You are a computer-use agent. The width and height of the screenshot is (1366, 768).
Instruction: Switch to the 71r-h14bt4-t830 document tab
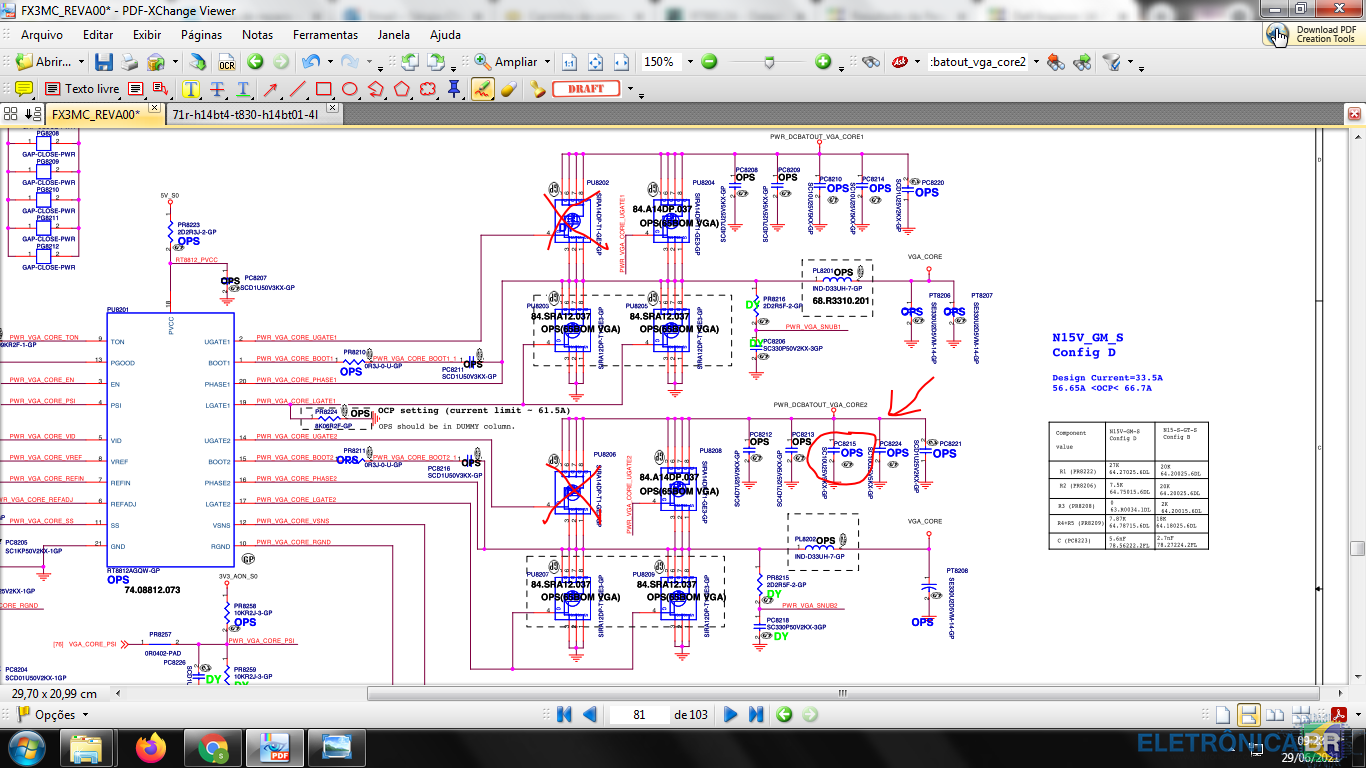[x=245, y=115]
